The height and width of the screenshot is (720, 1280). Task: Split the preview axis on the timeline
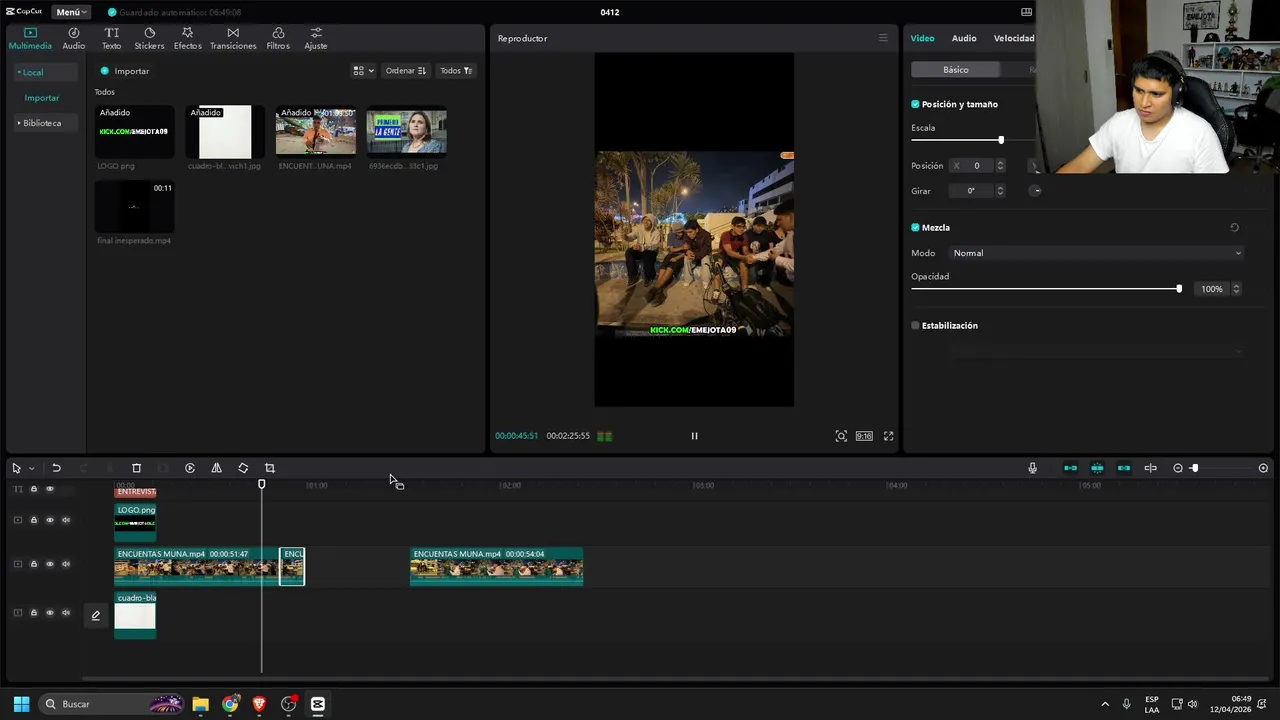click(x=1151, y=468)
